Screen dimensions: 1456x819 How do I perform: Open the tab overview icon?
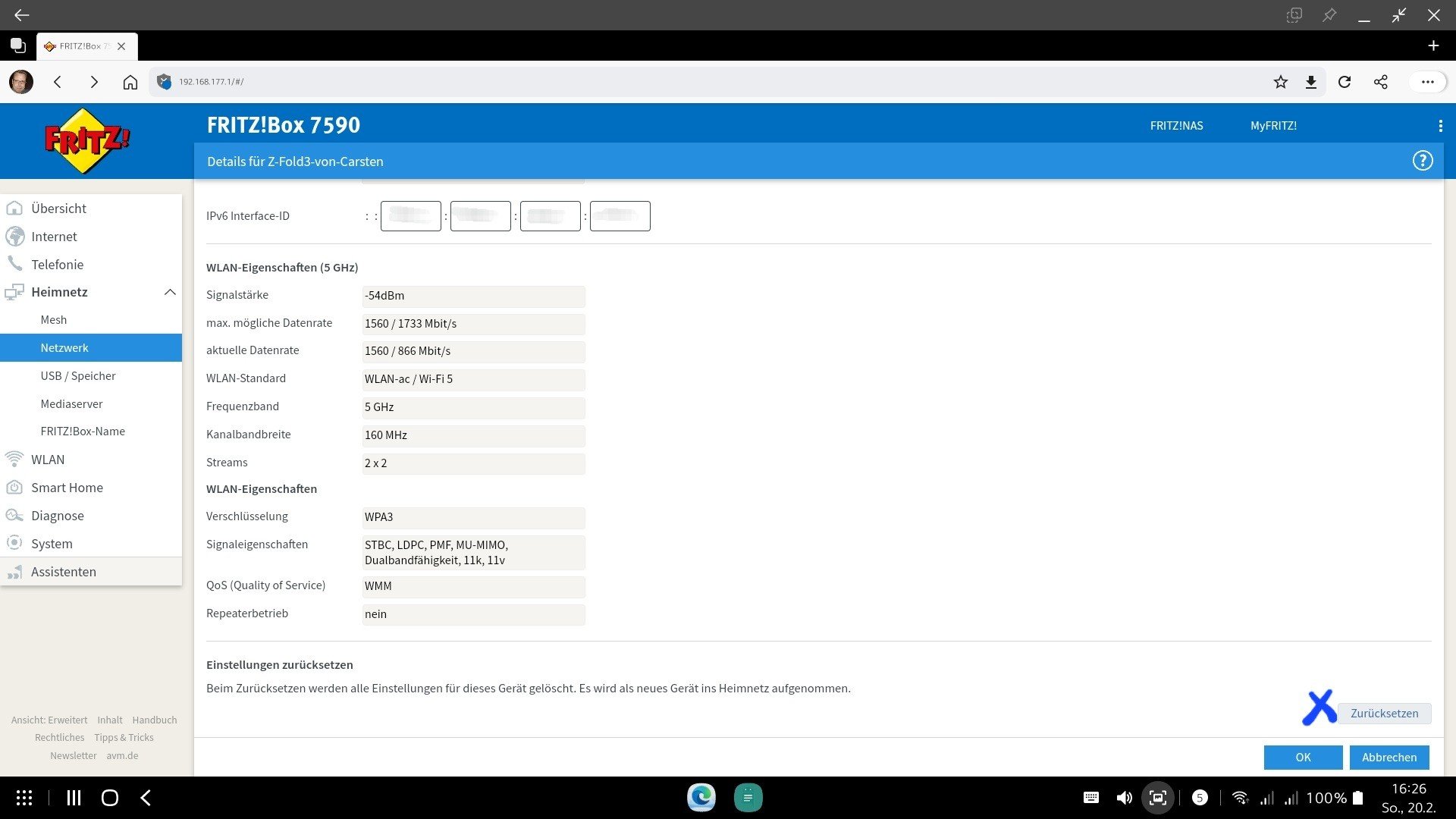coord(18,45)
